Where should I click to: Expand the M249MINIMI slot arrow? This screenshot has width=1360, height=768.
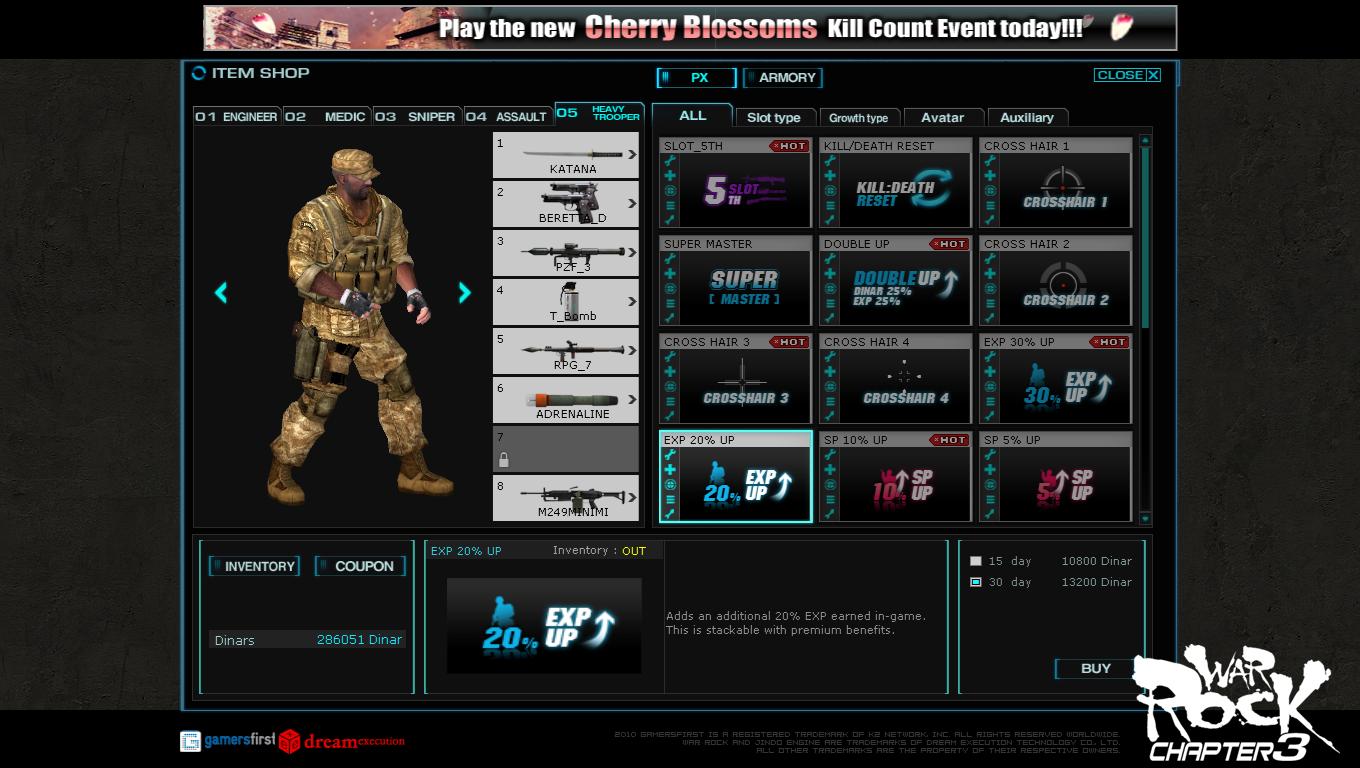pyautogui.click(x=632, y=498)
